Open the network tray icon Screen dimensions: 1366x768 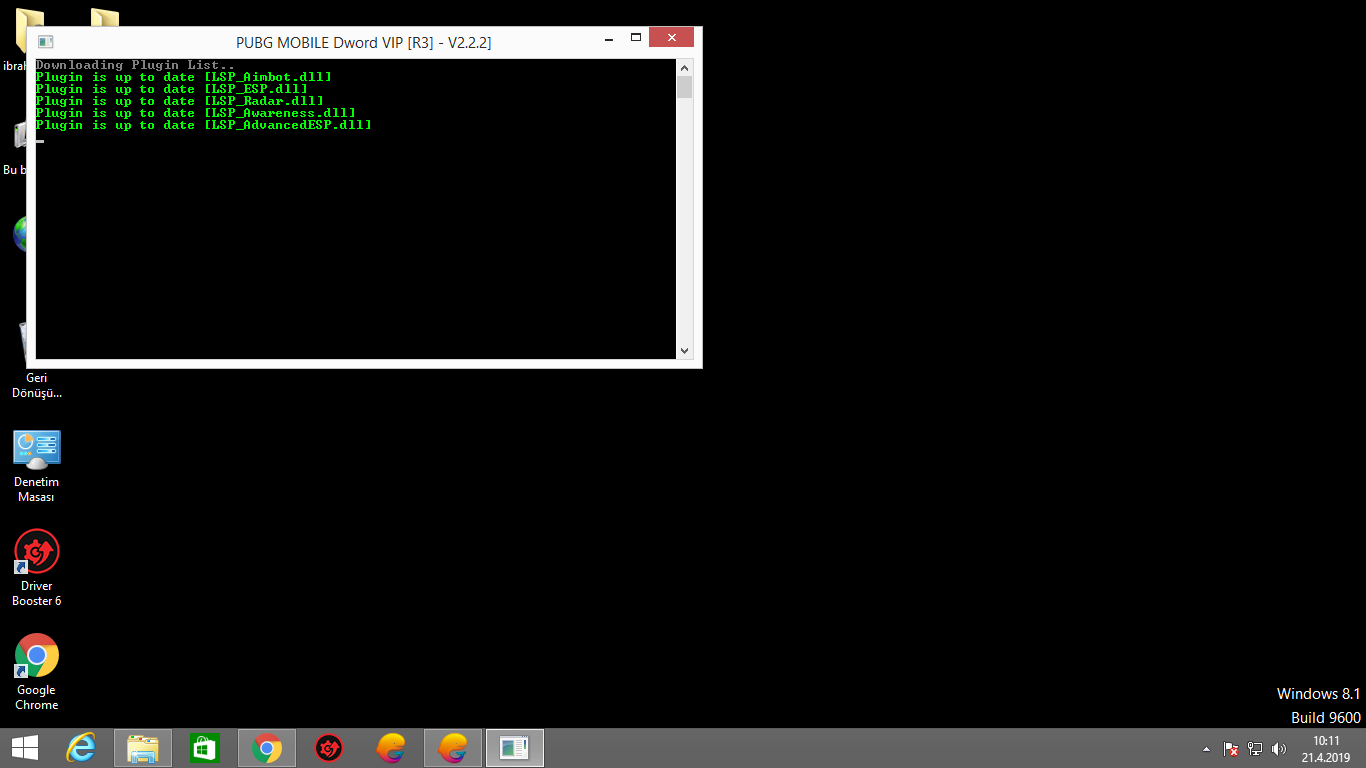point(1255,749)
